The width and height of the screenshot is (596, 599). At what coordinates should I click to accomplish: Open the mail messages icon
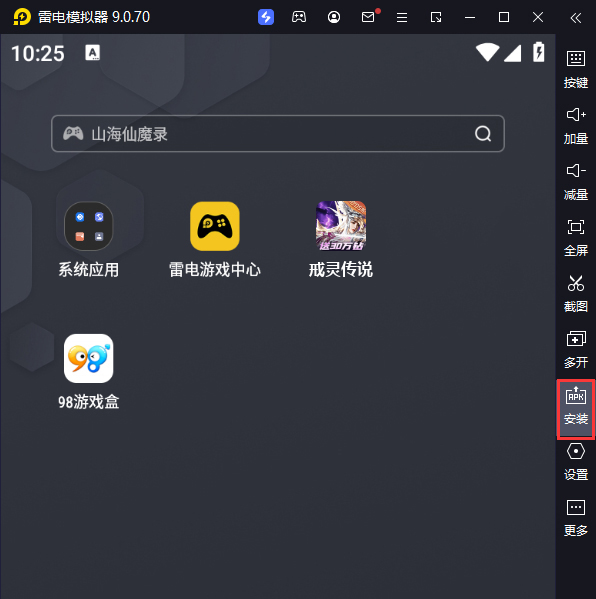368,17
